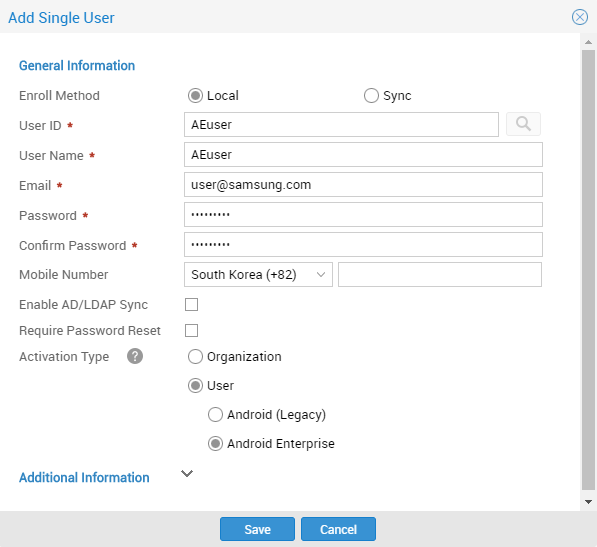Click the Email input field
The width and height of the screenshot is (597, 547).
coord(363,185)
